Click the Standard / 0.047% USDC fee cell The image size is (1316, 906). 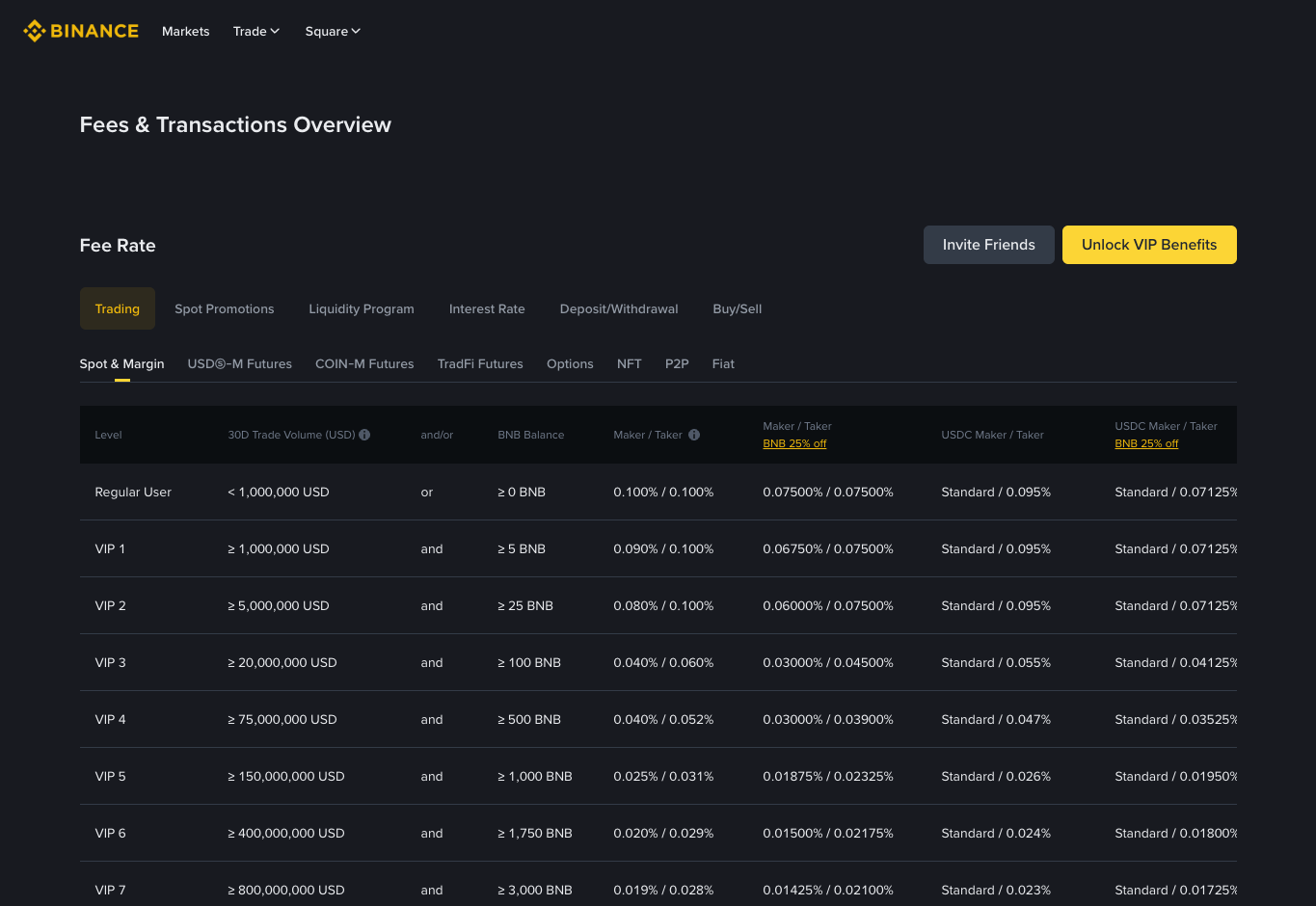point(996,720)
